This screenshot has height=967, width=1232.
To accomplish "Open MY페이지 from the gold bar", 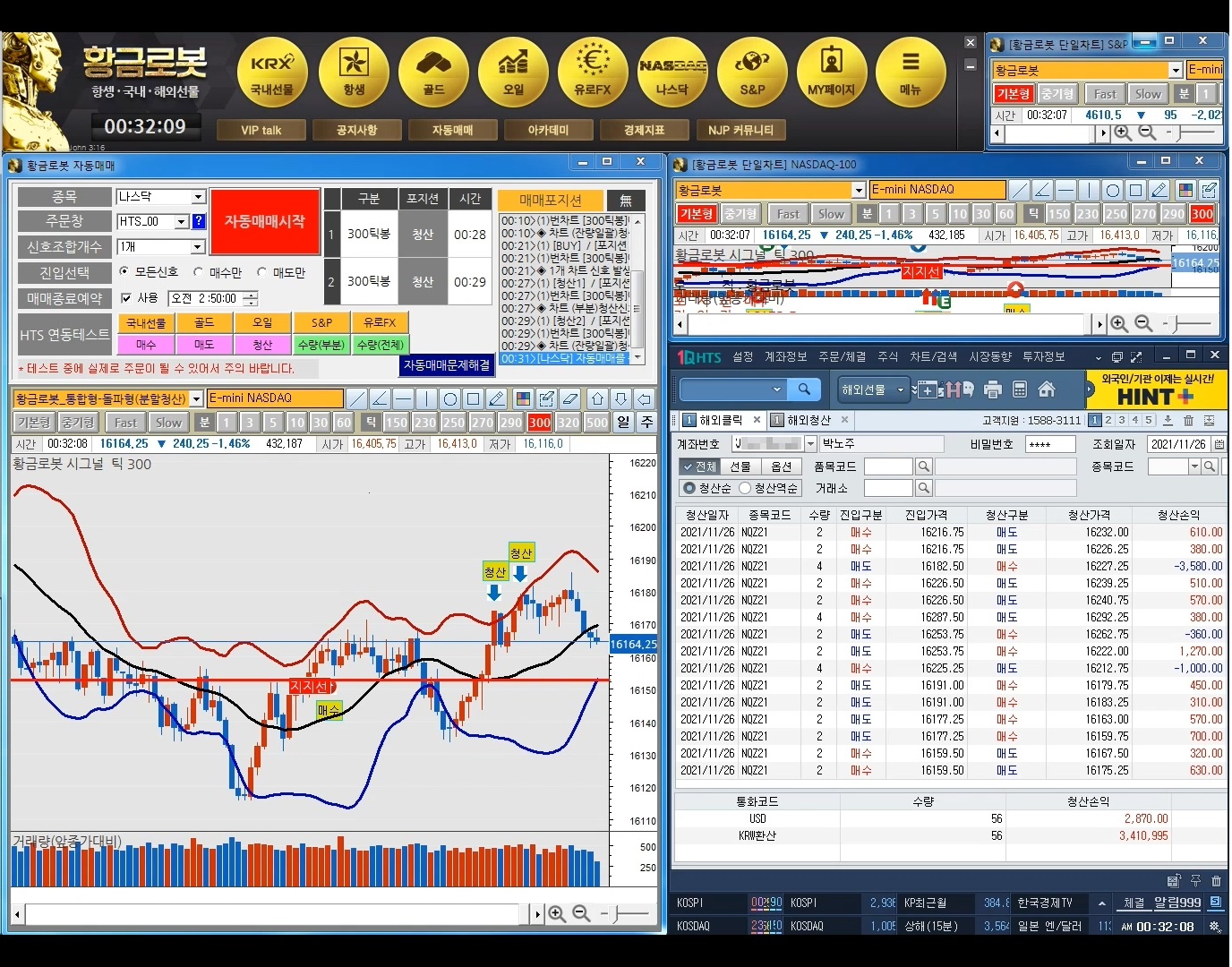I will (x=832, y=73).
